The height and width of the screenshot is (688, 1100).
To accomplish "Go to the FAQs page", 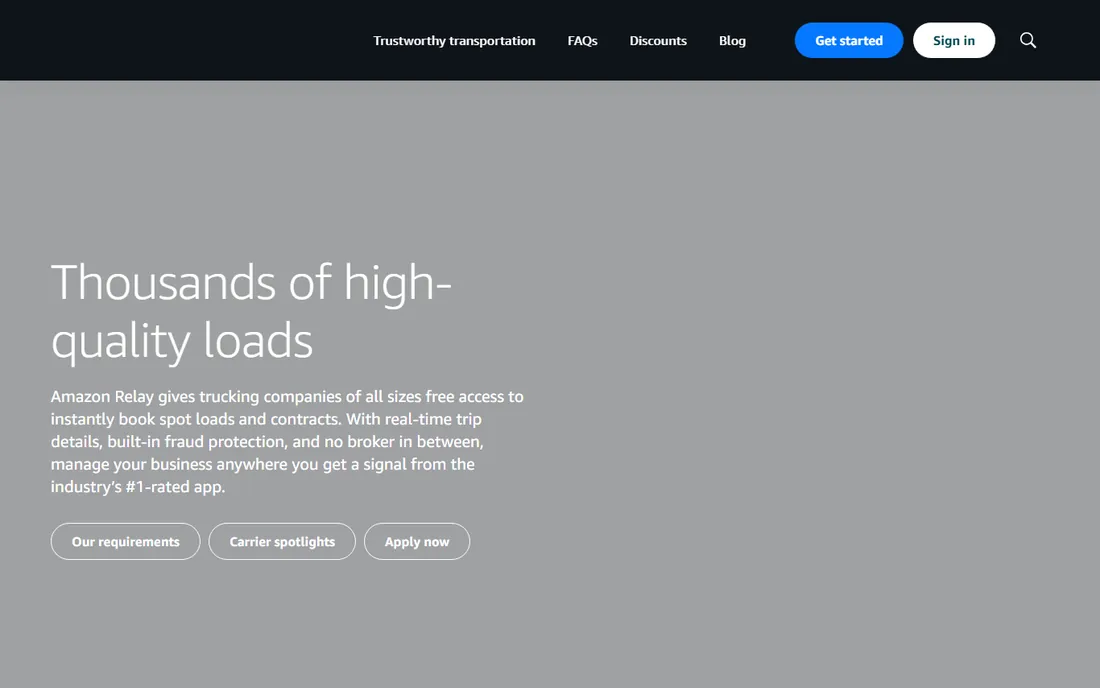I will pyautogui.click(x=582, y=41).
